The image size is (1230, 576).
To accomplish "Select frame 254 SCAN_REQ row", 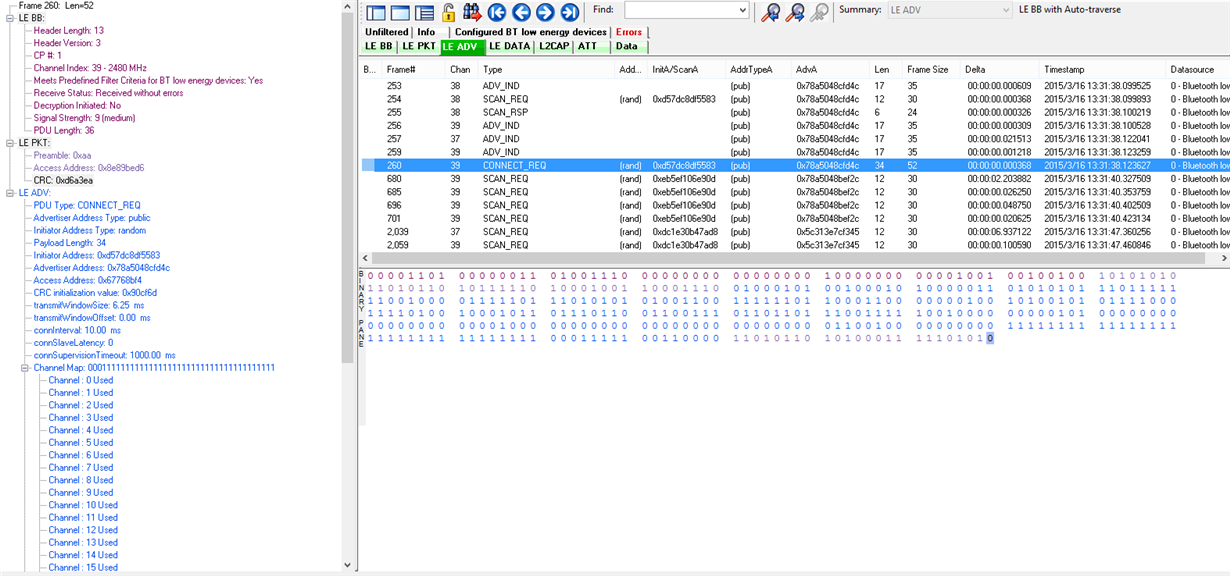I will (795, 99).
